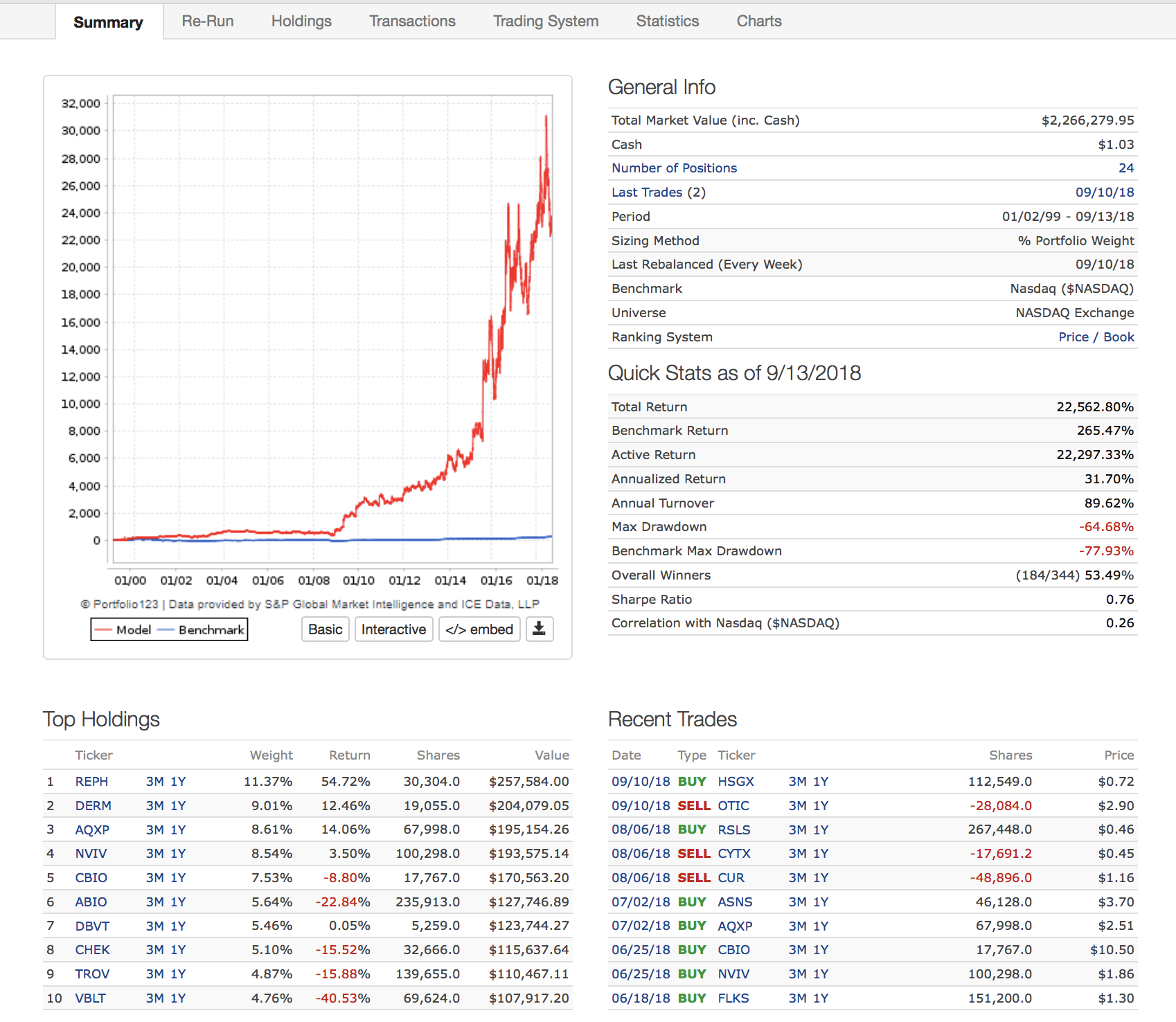Screen dimensions: 1176x1022
Task: Click the download chart icon
Action: (539, 629)
